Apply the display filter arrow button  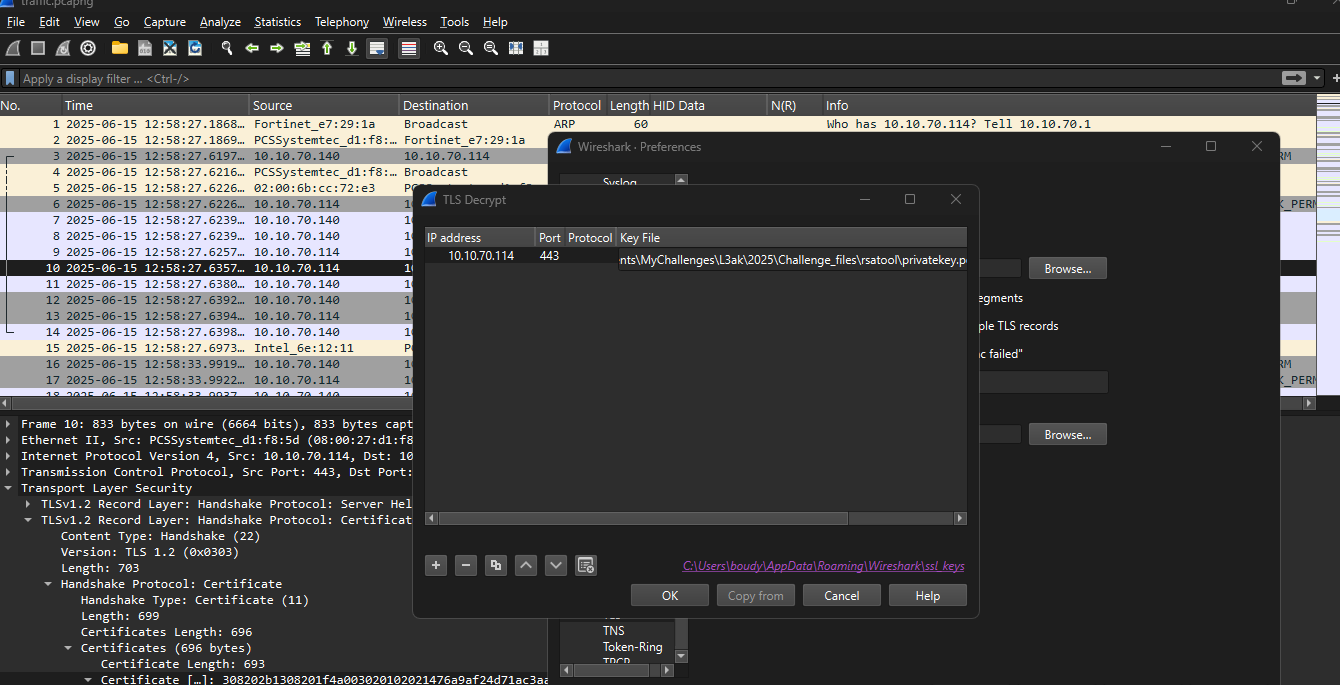point(1295,78)
